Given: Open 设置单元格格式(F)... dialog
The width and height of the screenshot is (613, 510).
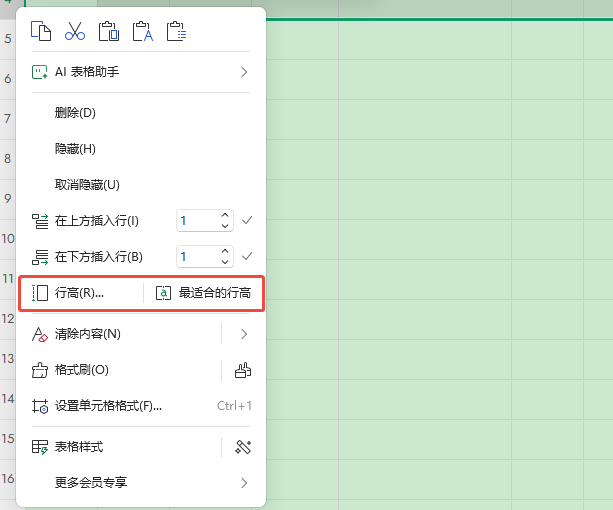Looking at the screenshot, I should (x=108, y=406).
